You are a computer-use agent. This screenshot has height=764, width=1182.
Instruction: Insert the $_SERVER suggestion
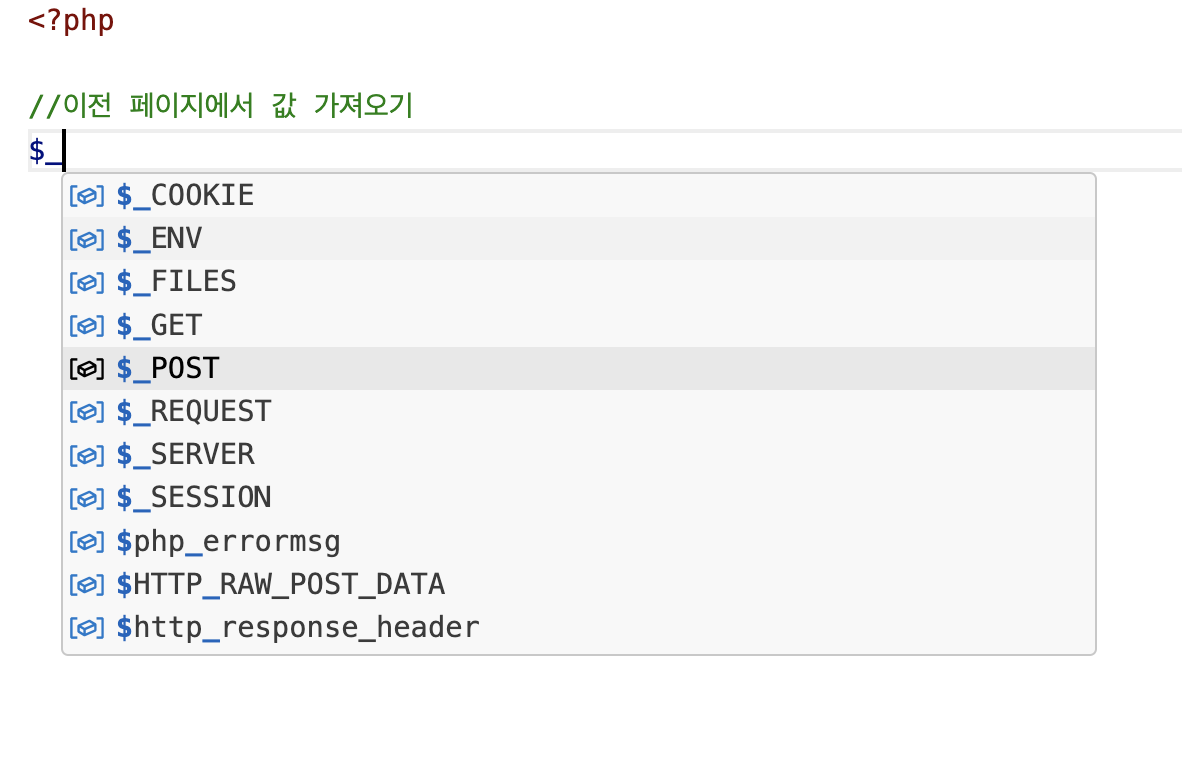click(x=185, y=455)
